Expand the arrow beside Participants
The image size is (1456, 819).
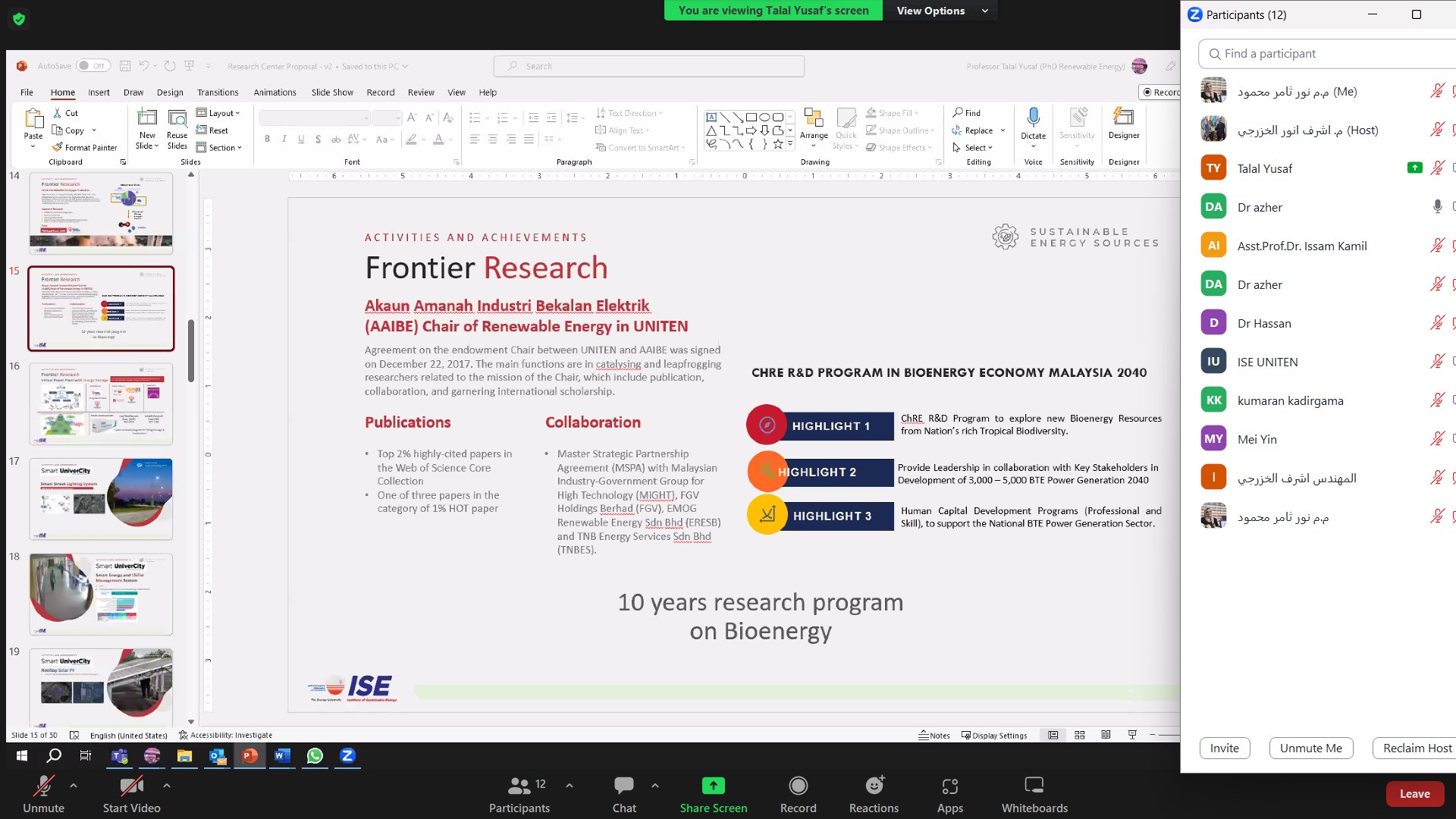570,786
